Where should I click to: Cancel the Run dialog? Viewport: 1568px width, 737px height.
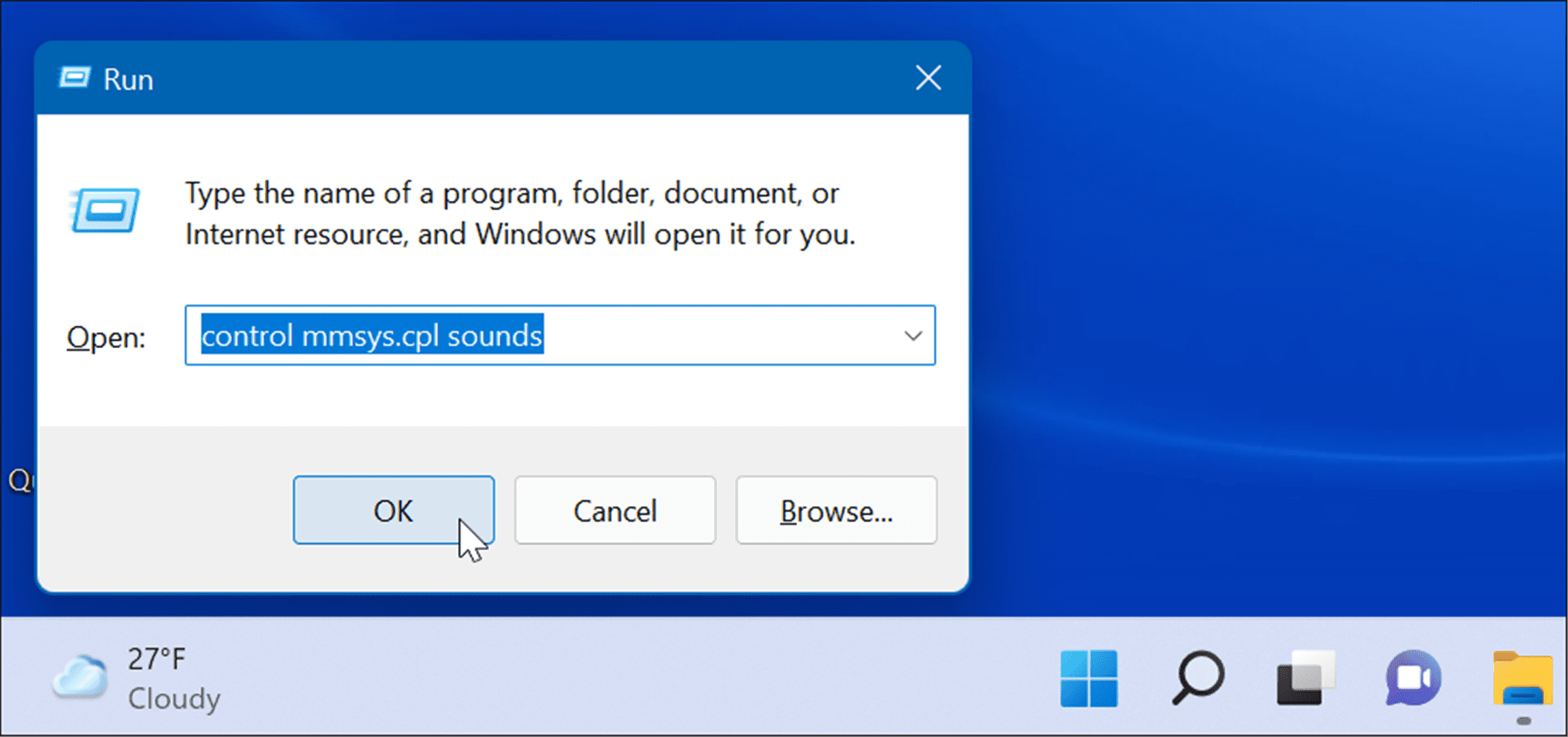(x=614, y=510)
